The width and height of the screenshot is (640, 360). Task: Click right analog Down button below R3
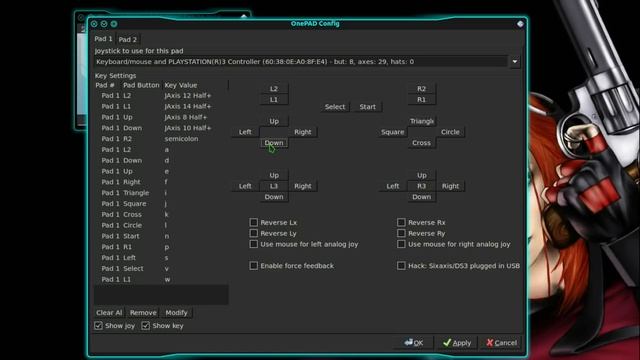[421, 197]
